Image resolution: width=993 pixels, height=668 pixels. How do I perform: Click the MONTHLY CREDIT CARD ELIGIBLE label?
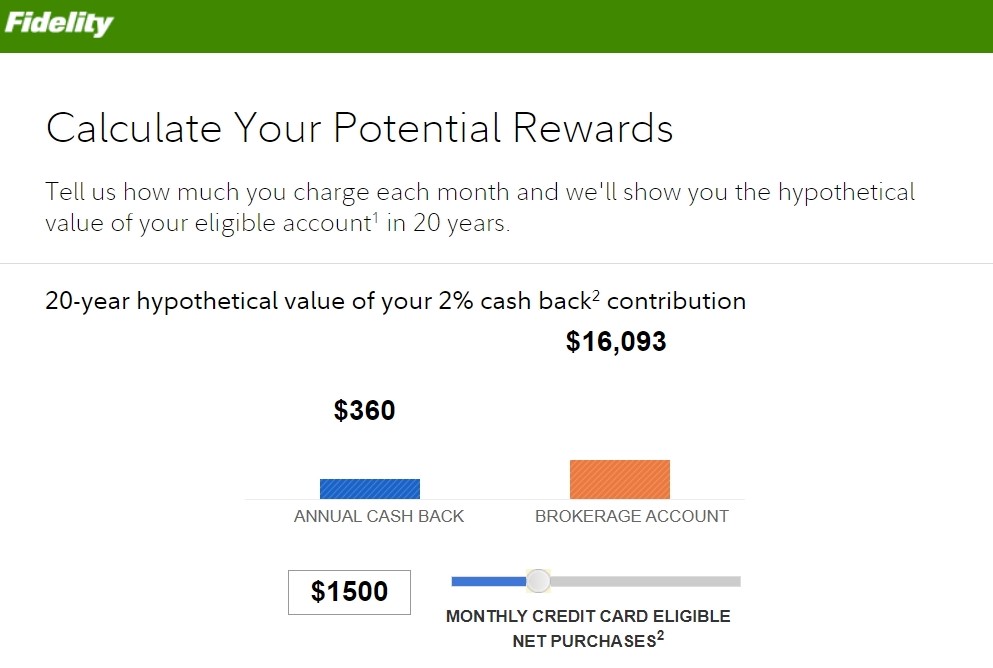coord(588,616)
